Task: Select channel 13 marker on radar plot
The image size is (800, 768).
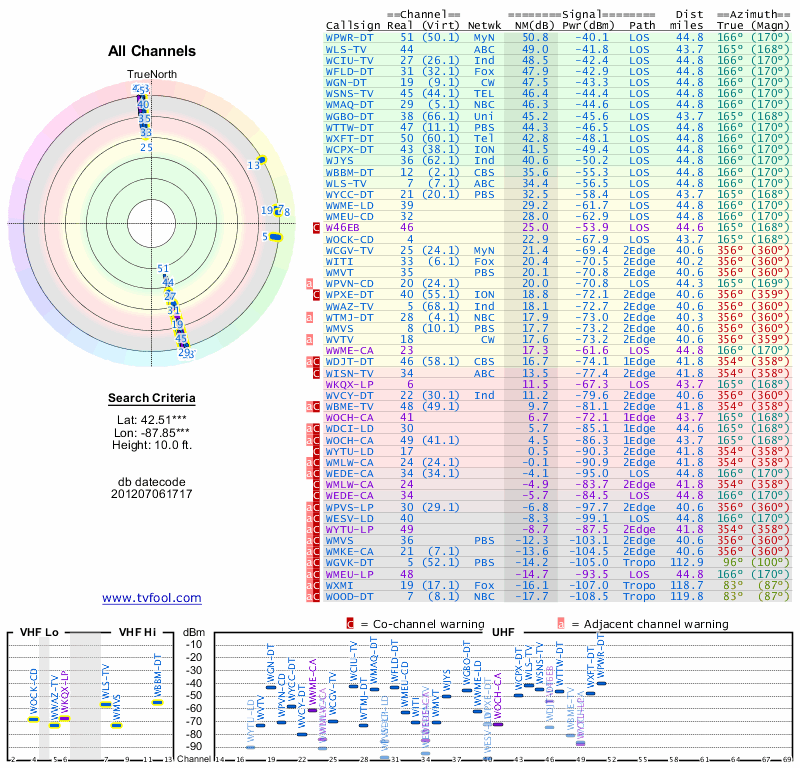Action: click(261, 160)
